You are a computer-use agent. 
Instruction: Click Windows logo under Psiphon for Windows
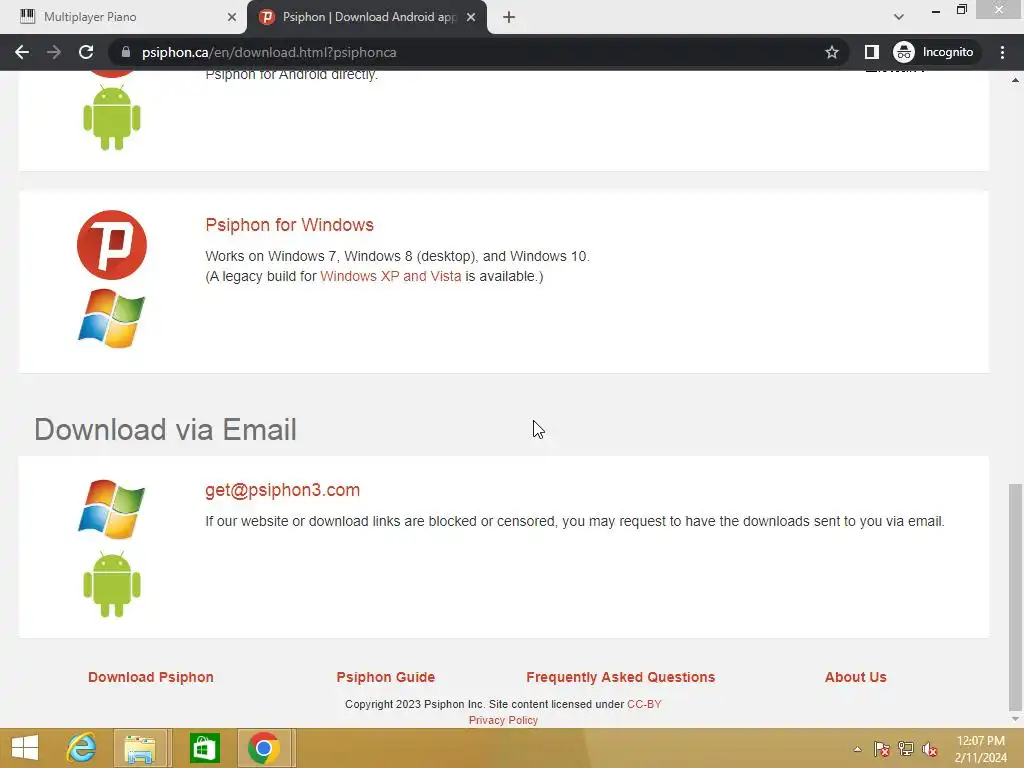pyautogui.click(x=112, y=319)
